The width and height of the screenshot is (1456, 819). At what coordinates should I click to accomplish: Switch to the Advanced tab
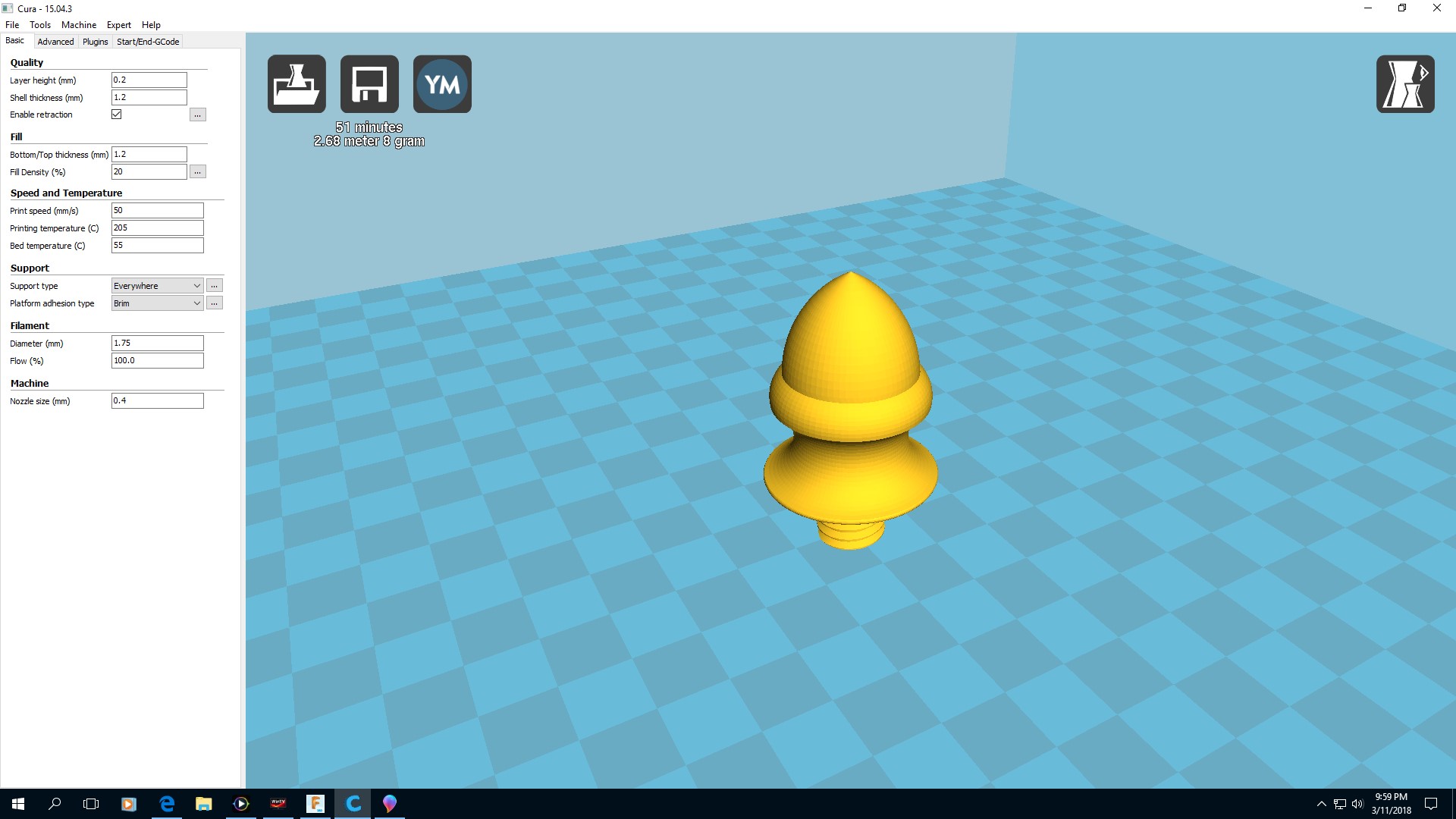(x=55, y=42)
